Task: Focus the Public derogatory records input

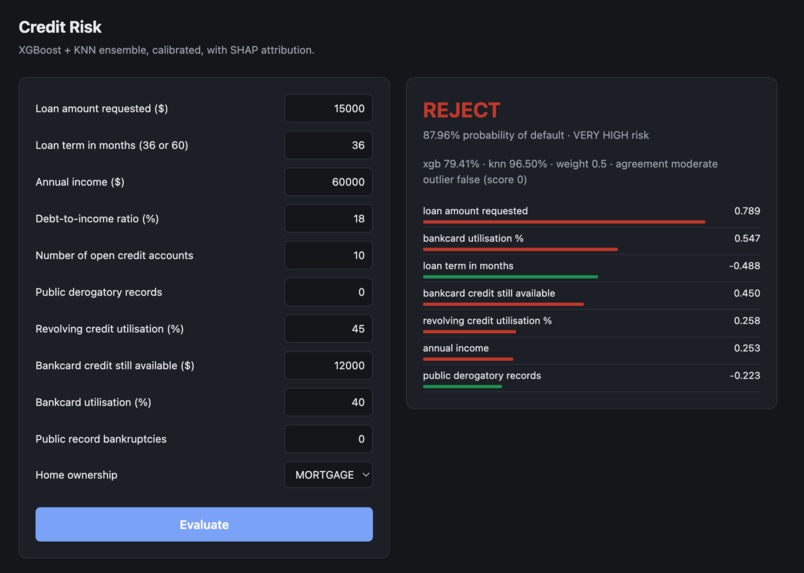Action: pos(329,292)
